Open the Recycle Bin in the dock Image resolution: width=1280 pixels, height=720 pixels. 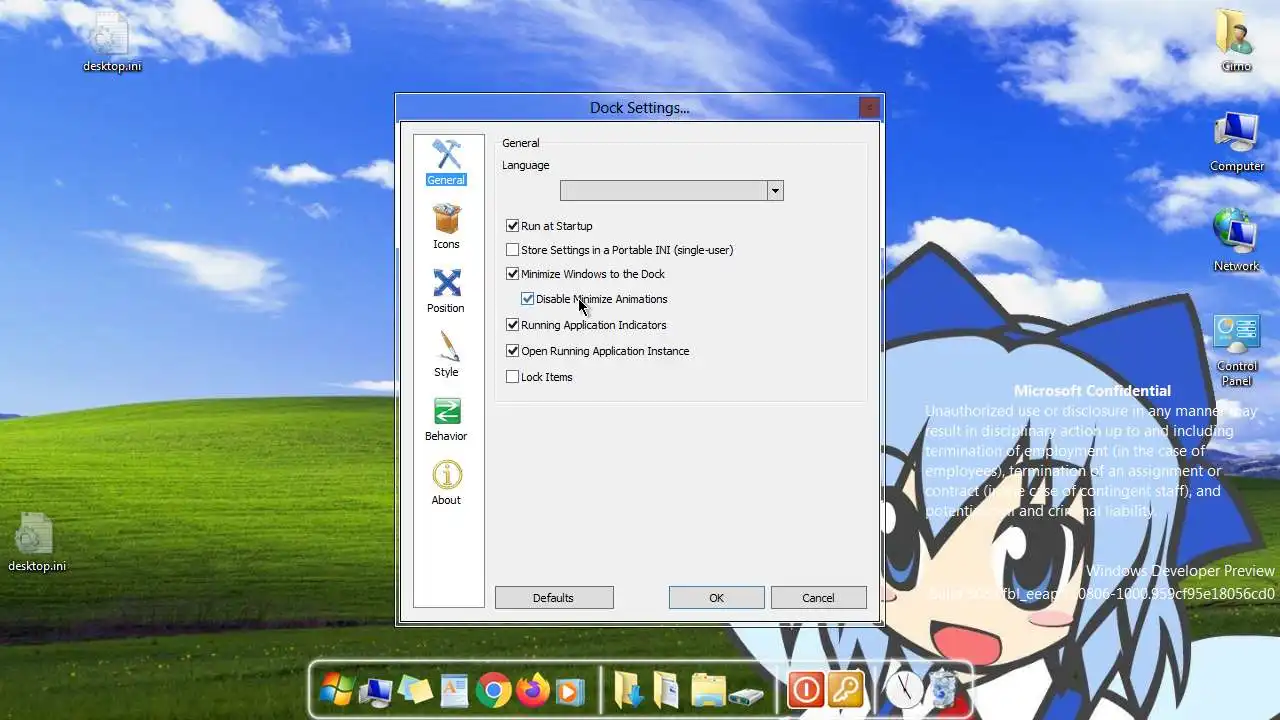[x=943, y=690]
